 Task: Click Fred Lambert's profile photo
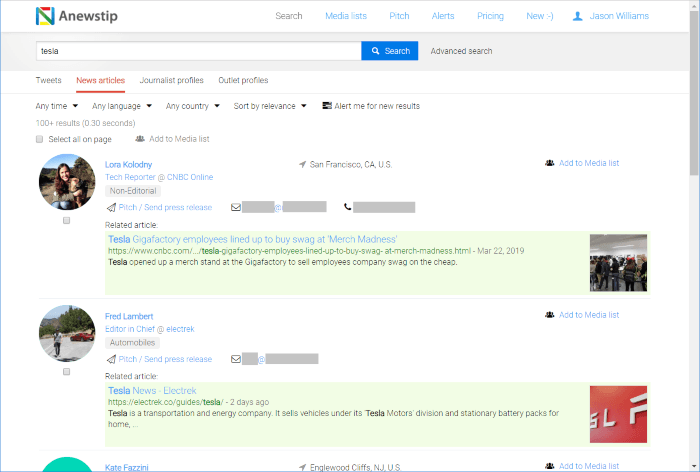pyautogui.click(x=67, y=334)
